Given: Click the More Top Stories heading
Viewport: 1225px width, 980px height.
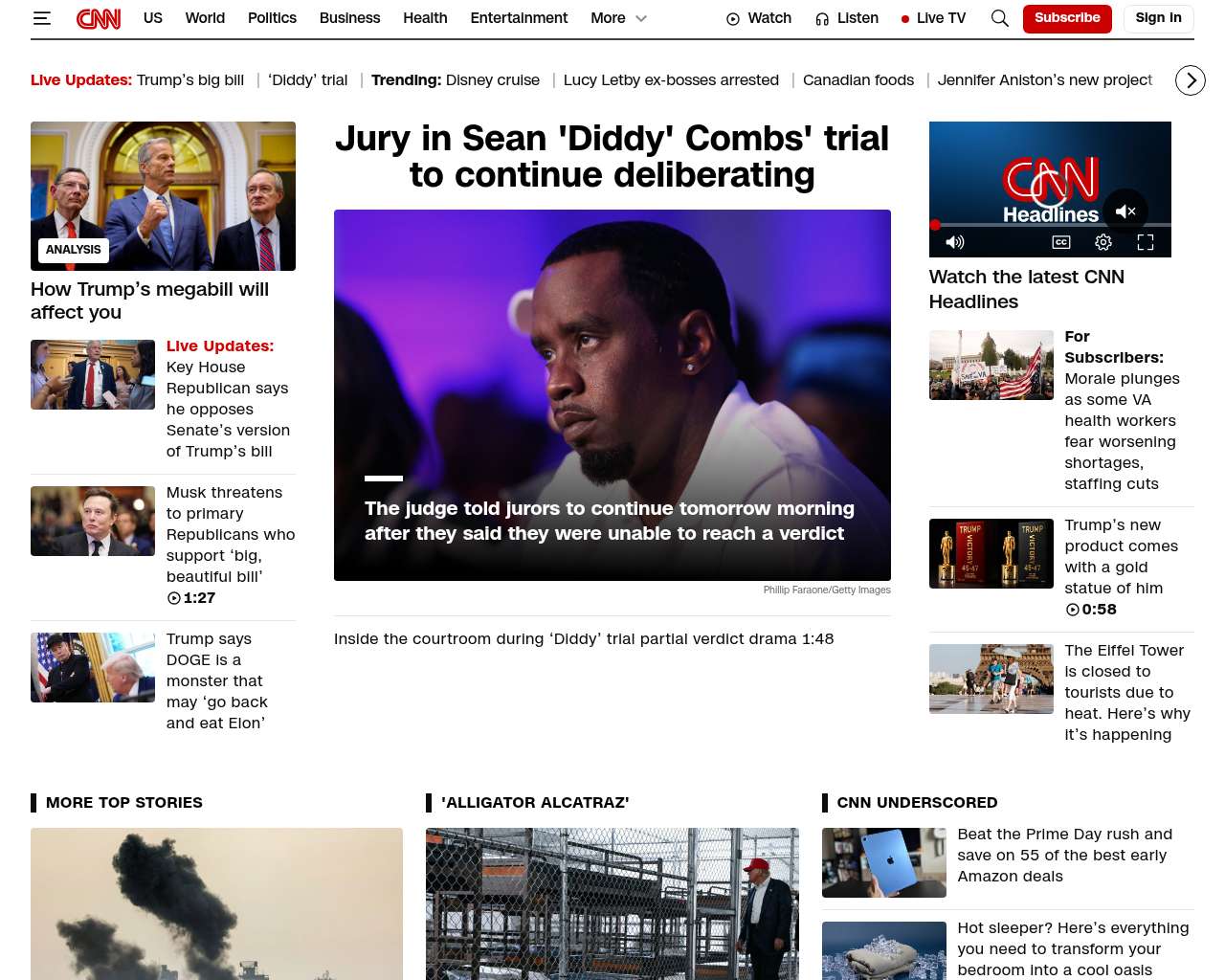Looking at the screenshot, I should click(124, 802).
